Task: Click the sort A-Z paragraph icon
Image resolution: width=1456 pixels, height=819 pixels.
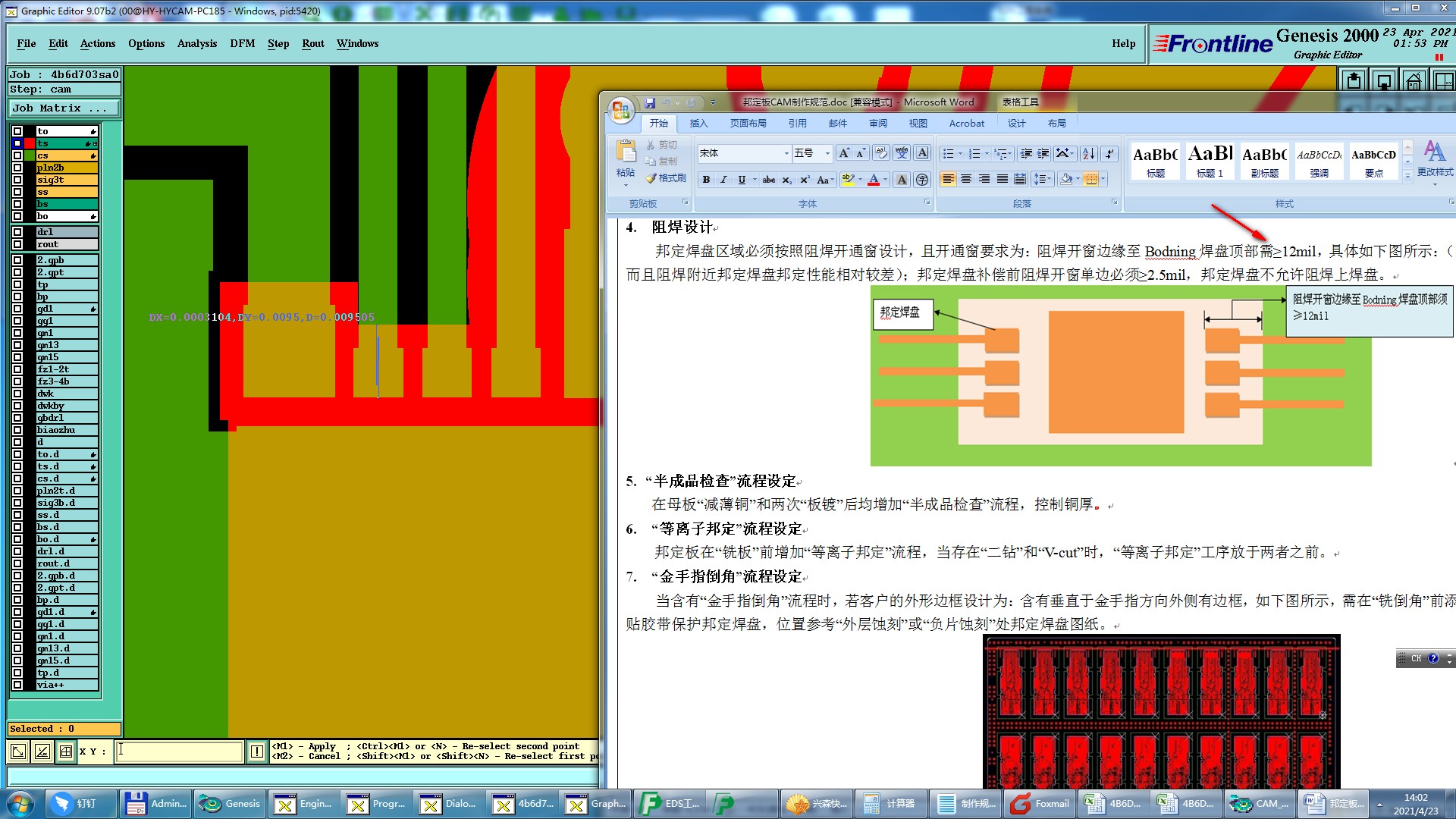Action: point(1088,154)
